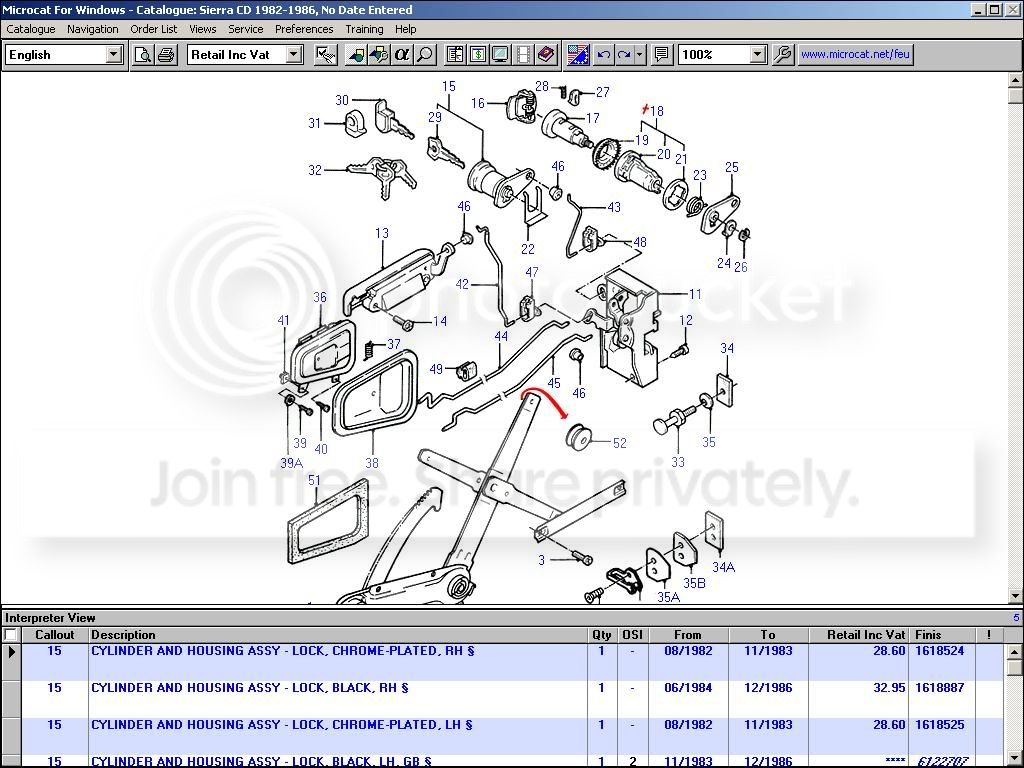Screen dimensions: 1024x768
Task: Click the undo arrow icon
Action: point(604,55)
